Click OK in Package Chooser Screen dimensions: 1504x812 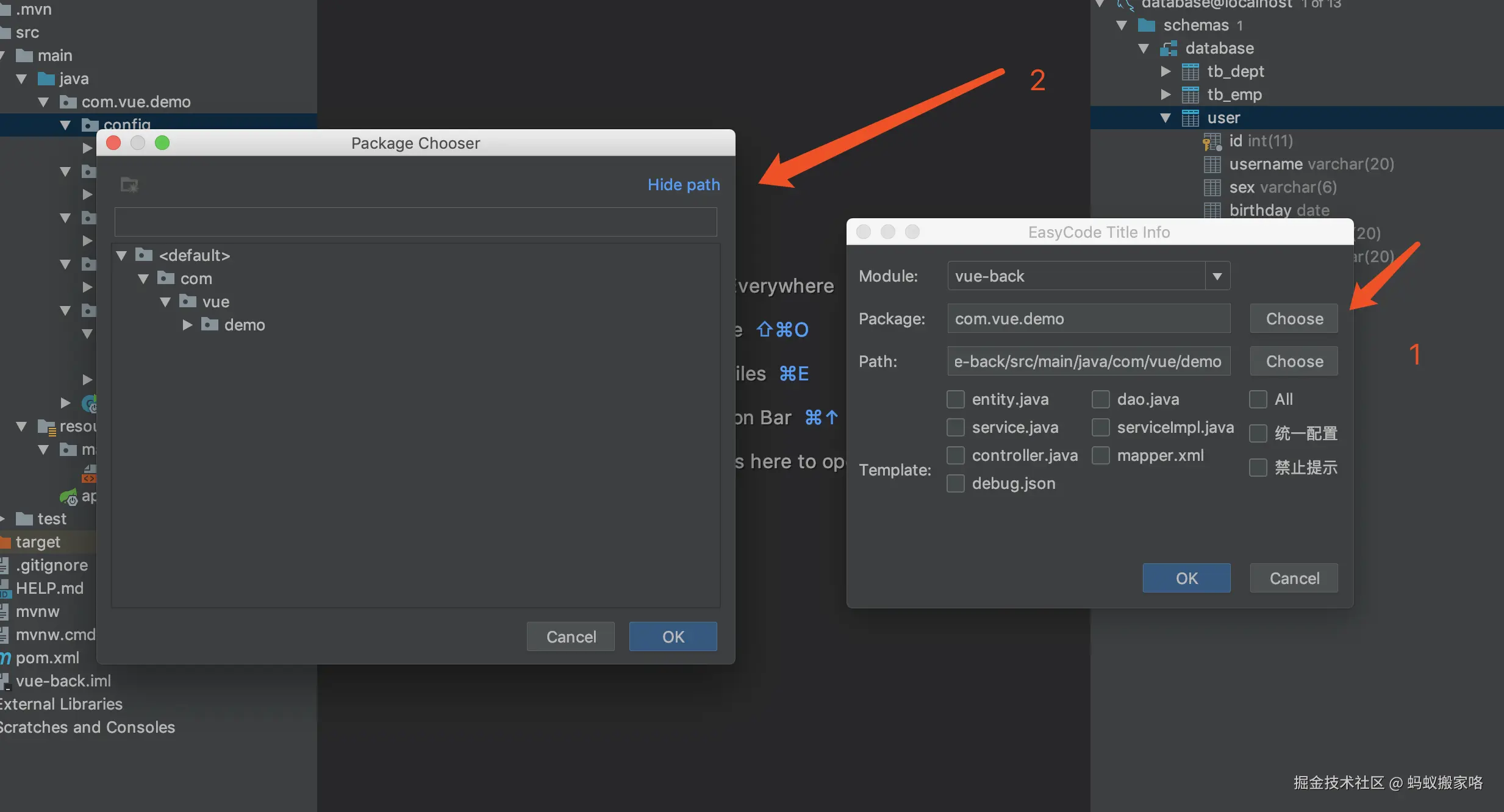click(673, 636)
